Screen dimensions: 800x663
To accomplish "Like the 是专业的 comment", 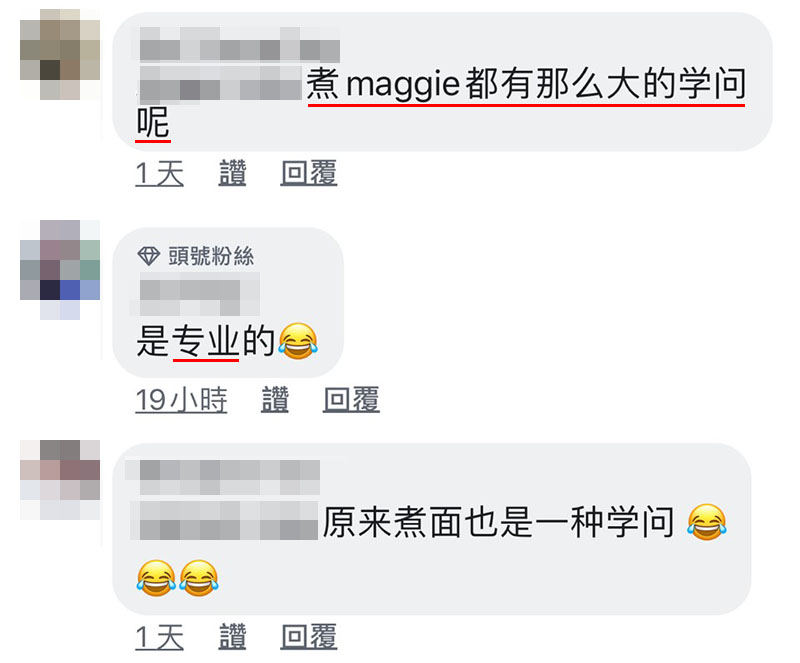I will [x=274, y=400].
